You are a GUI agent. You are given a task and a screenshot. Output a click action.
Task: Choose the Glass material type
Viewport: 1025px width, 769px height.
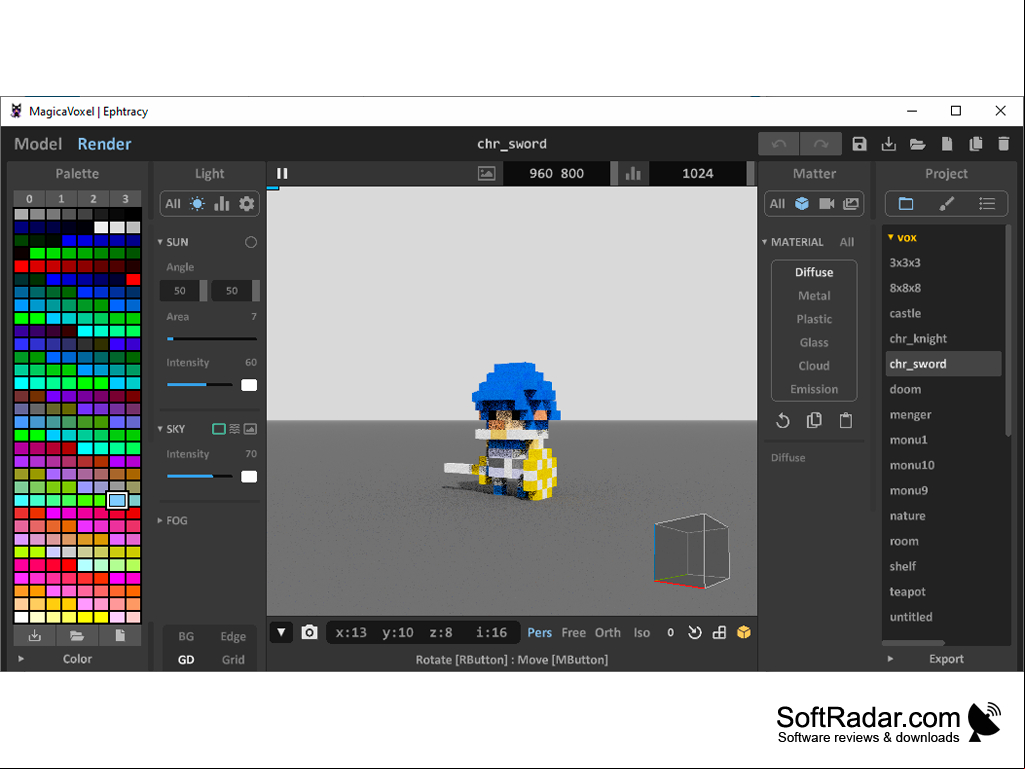click(814, 342)
